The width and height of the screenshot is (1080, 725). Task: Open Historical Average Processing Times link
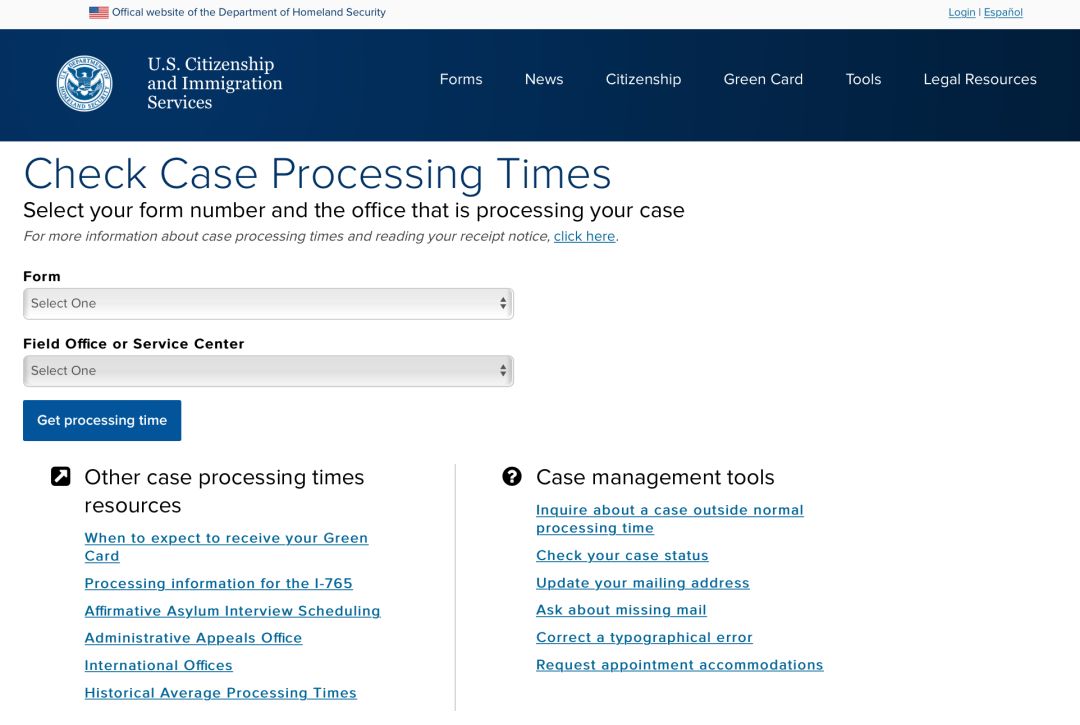click(220, 693)
